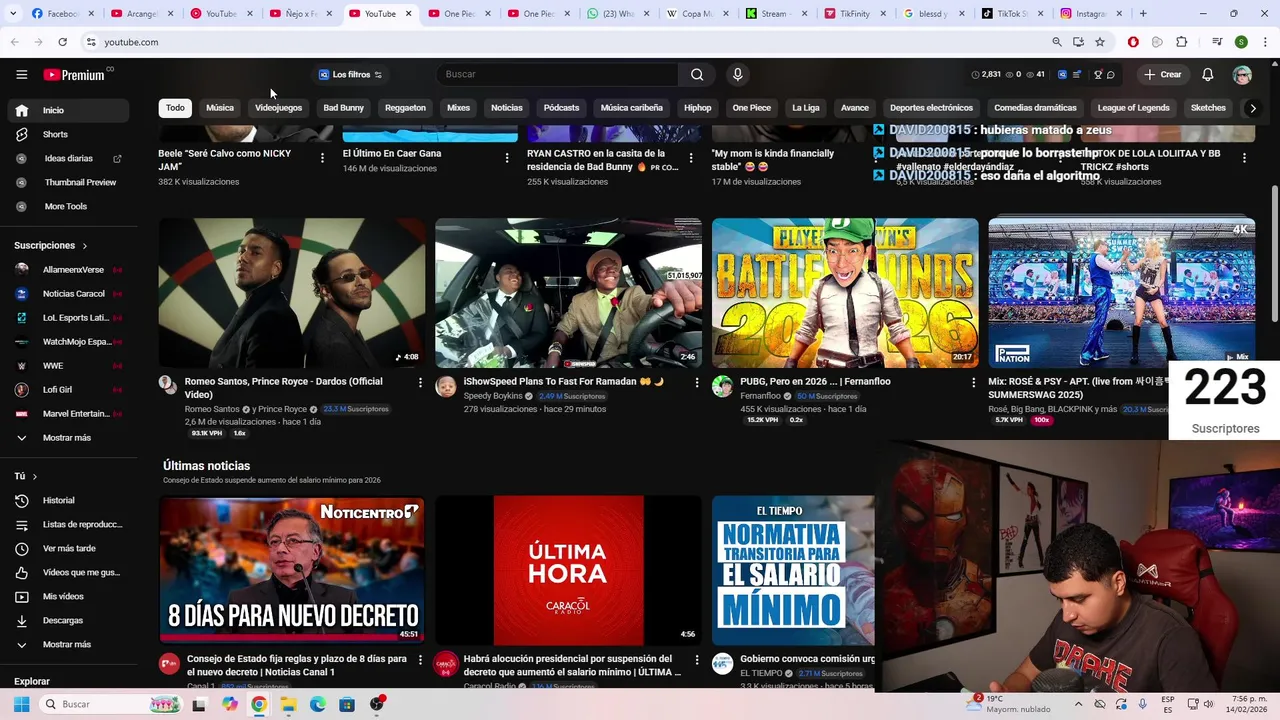
Task: Click the Crear button
Action: [x=1163, y=75]
